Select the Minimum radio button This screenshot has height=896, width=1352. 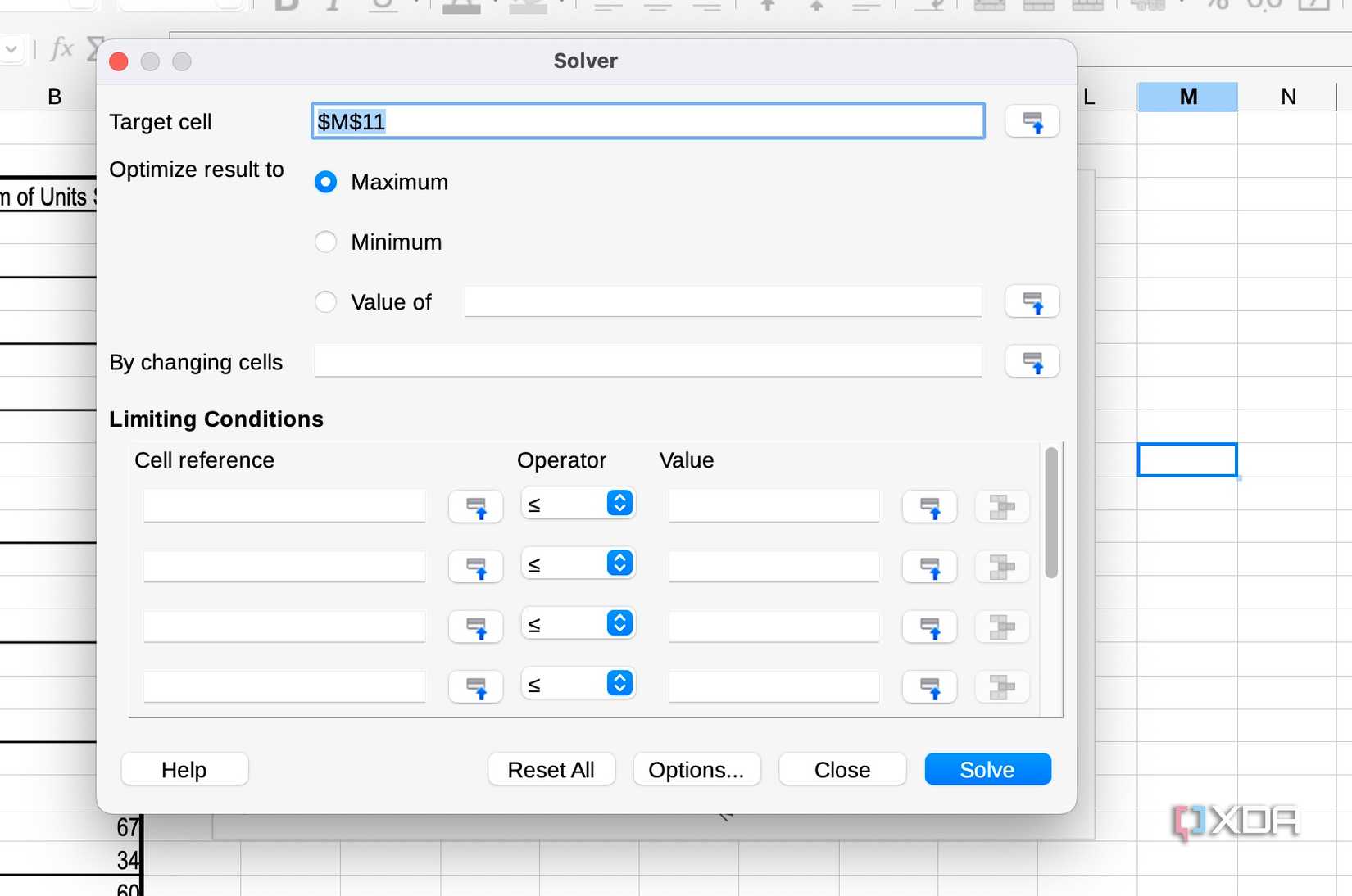click(x=325, y=242)
